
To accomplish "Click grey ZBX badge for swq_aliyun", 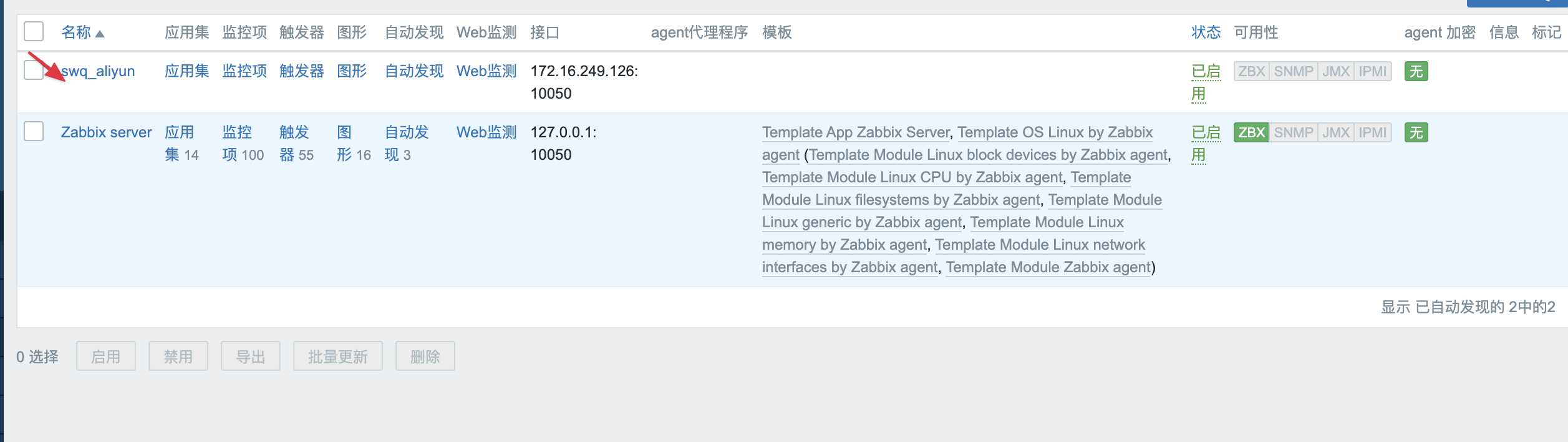I will pos(1251,71).
